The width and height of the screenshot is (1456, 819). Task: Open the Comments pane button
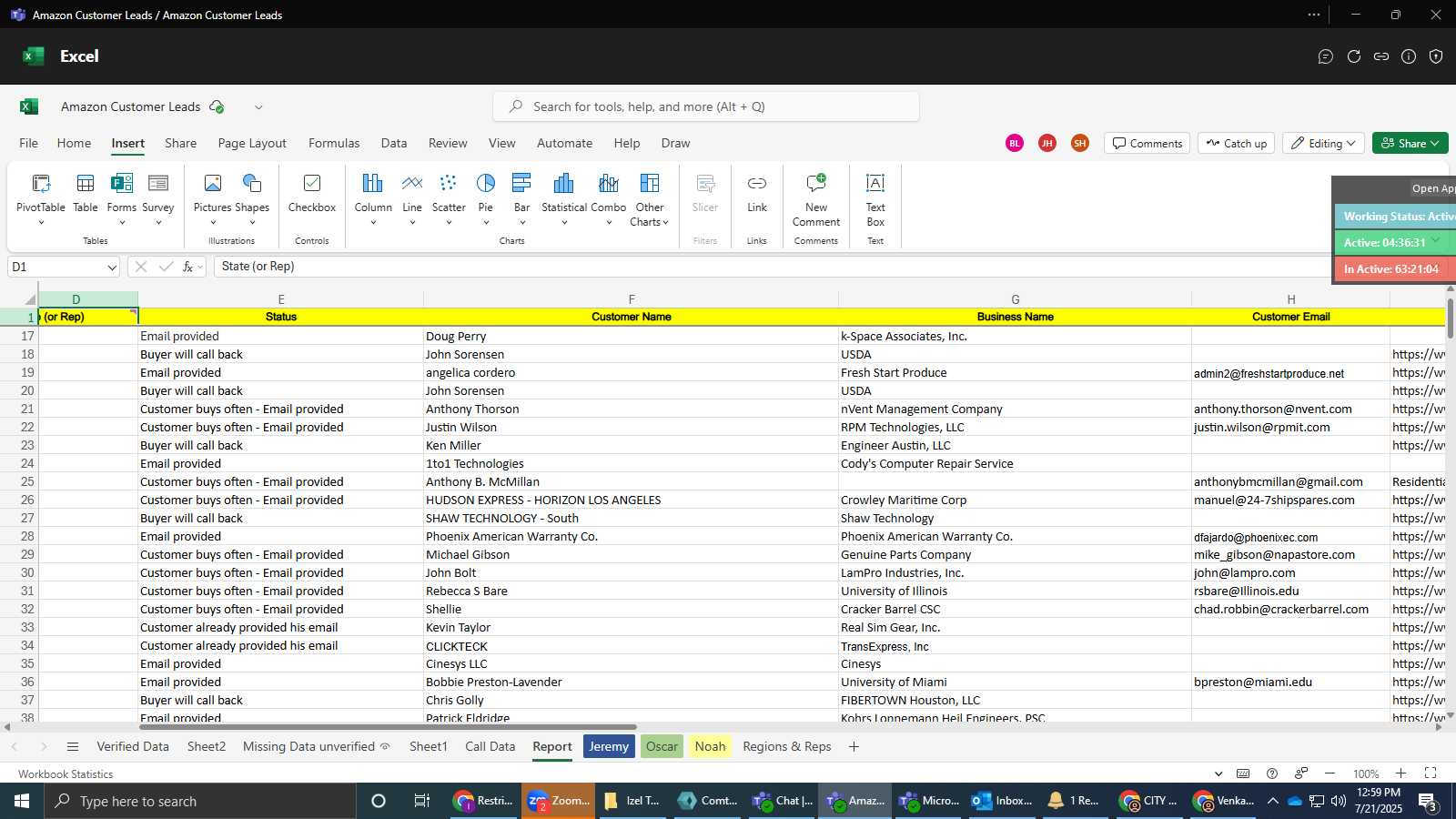click(1148, 143)
